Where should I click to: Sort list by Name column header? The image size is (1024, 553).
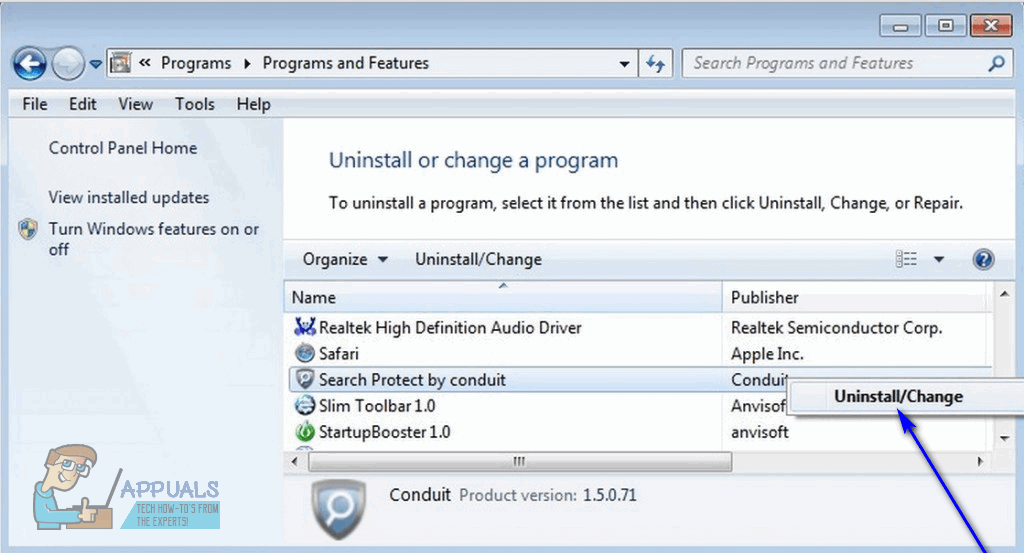click(x=503, y=297)
